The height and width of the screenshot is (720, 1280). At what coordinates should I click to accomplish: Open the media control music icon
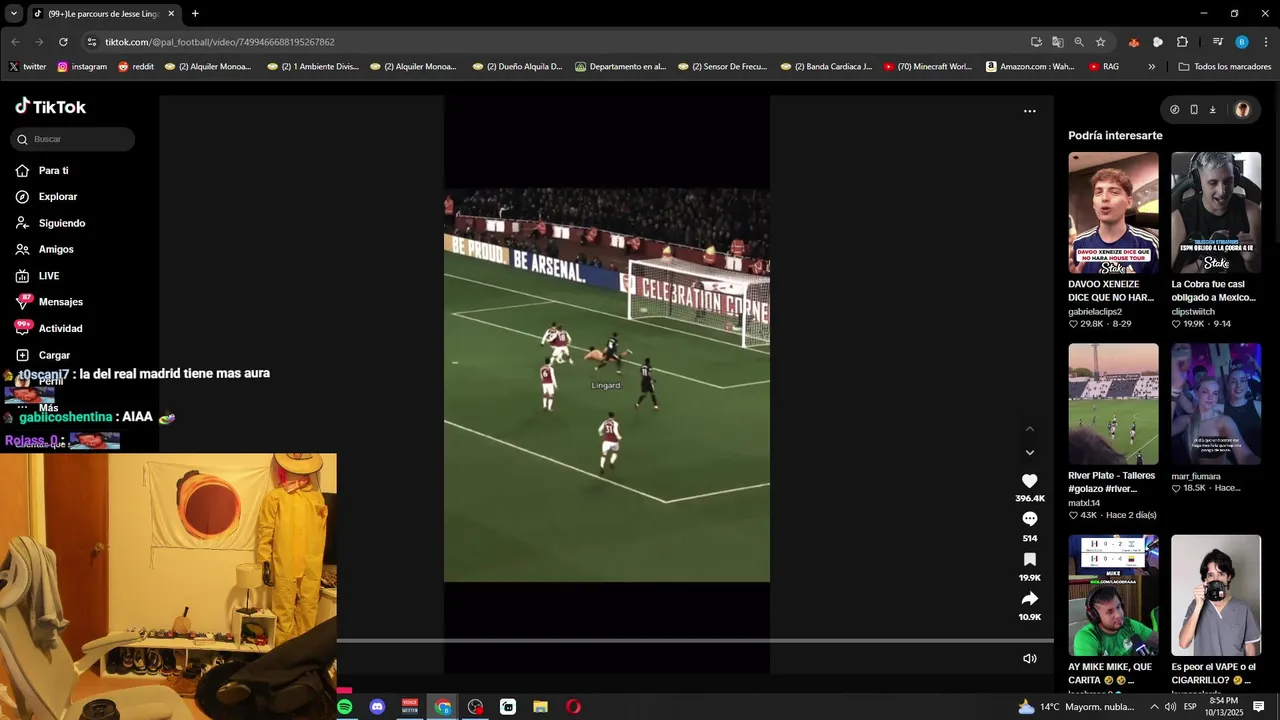[1217, 42]
